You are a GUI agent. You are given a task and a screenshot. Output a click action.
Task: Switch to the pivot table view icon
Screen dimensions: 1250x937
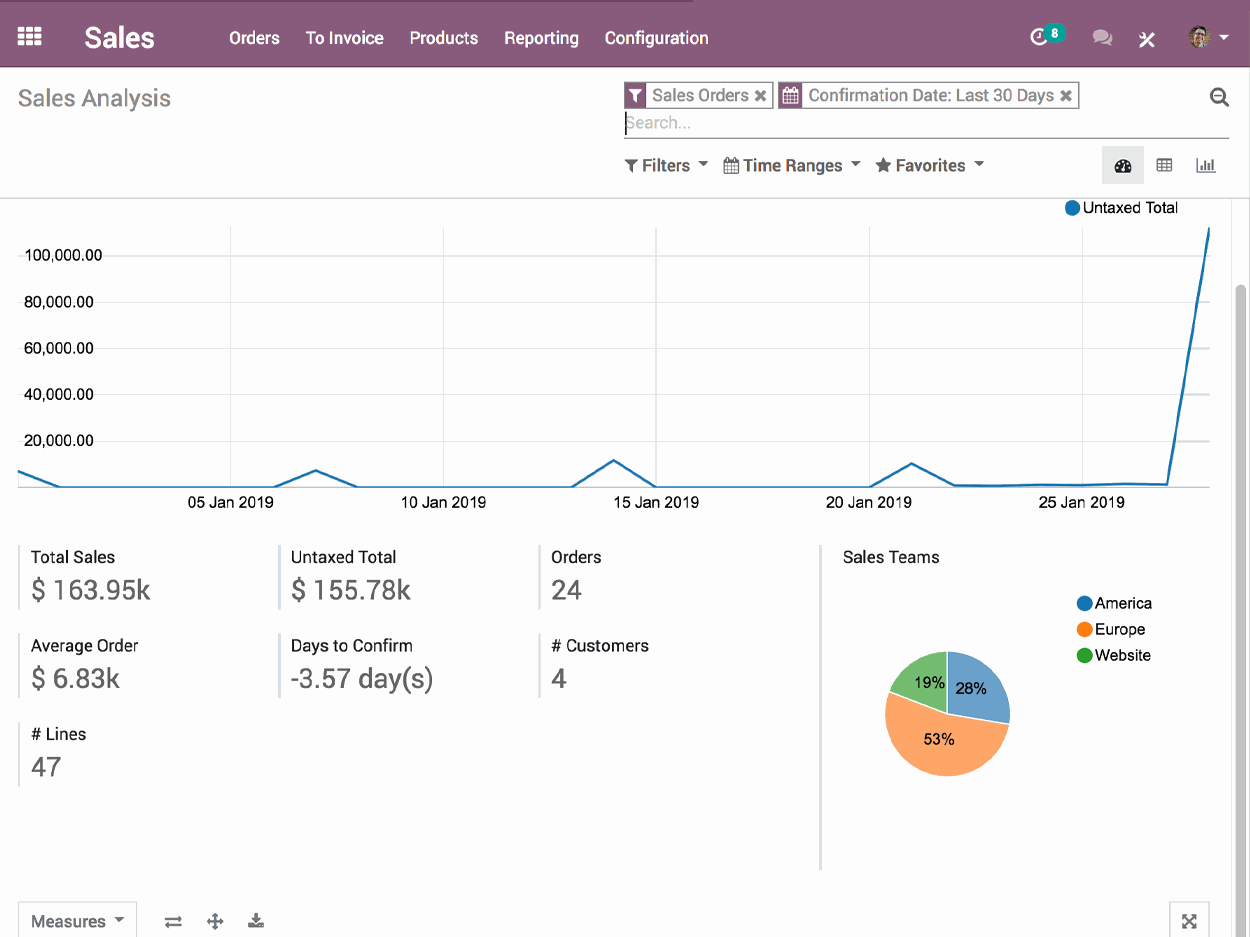pos(1164,166)
